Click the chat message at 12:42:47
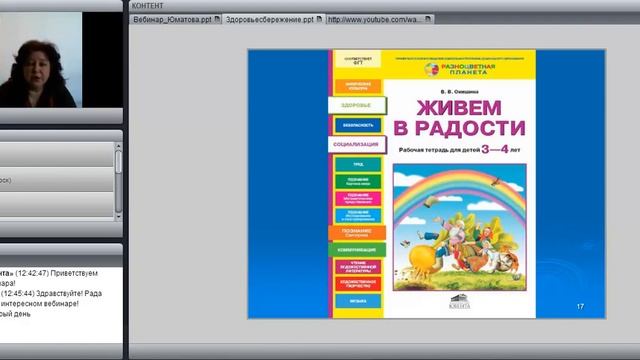Screen dimensions: 640x360 pos(49,278)
